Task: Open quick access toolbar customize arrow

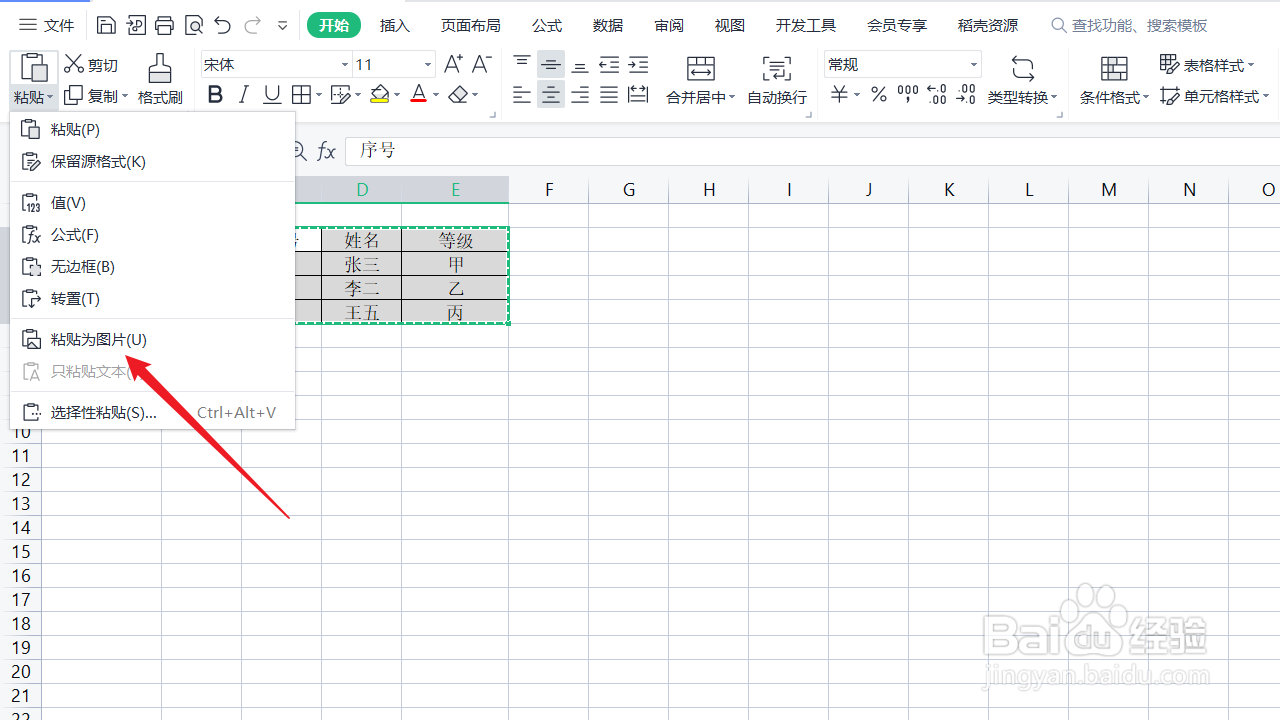Action: [282, 25]
